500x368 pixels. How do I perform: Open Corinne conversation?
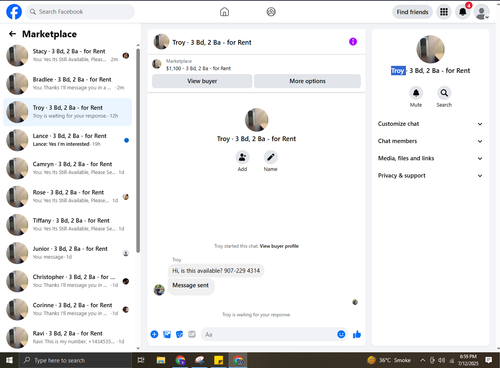pos(68,309)
